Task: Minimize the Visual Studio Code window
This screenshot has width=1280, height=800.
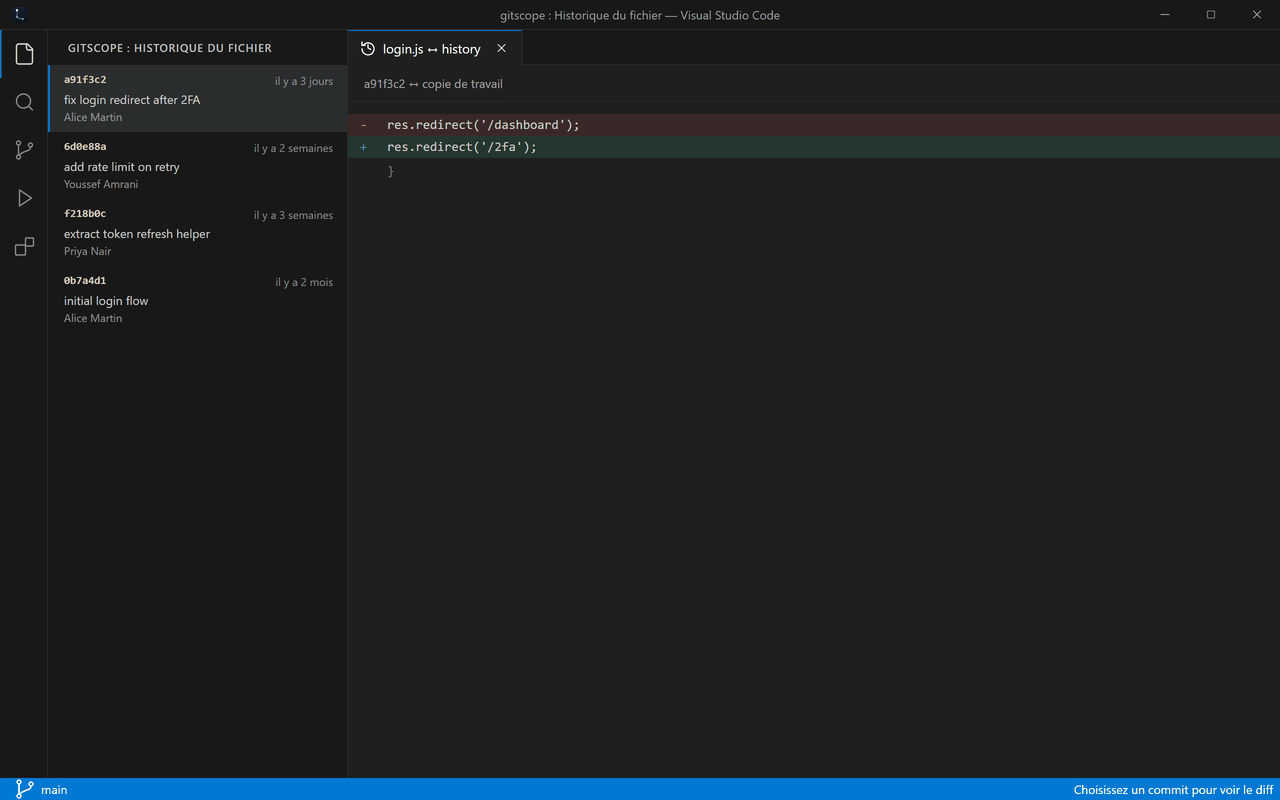Action: [1165, 15]
